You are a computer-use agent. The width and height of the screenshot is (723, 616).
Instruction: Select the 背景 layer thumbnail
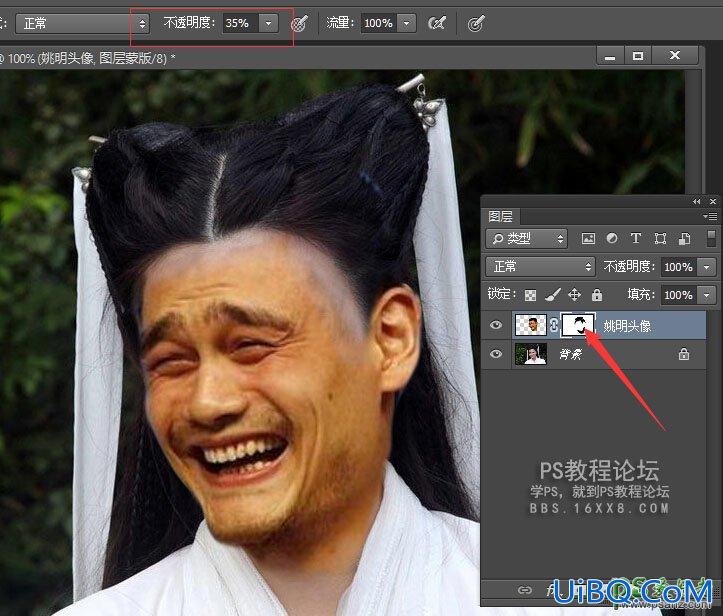[x=531, y=354]
